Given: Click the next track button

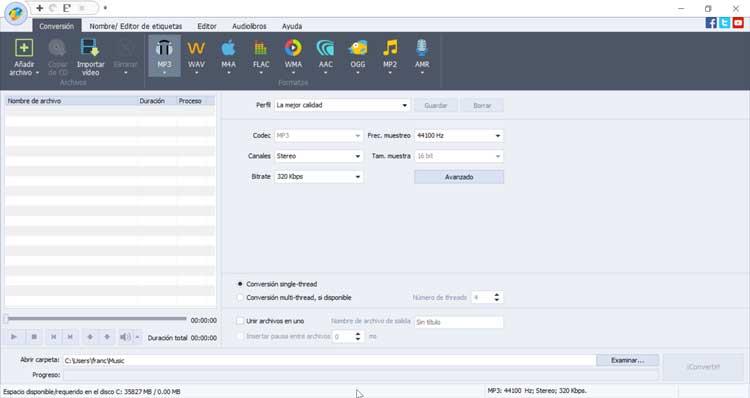Looking at the screenshot, I should (70, 337).
